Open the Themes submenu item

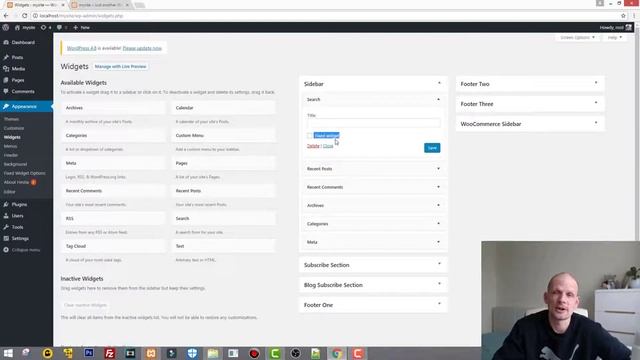coord(11,119)
